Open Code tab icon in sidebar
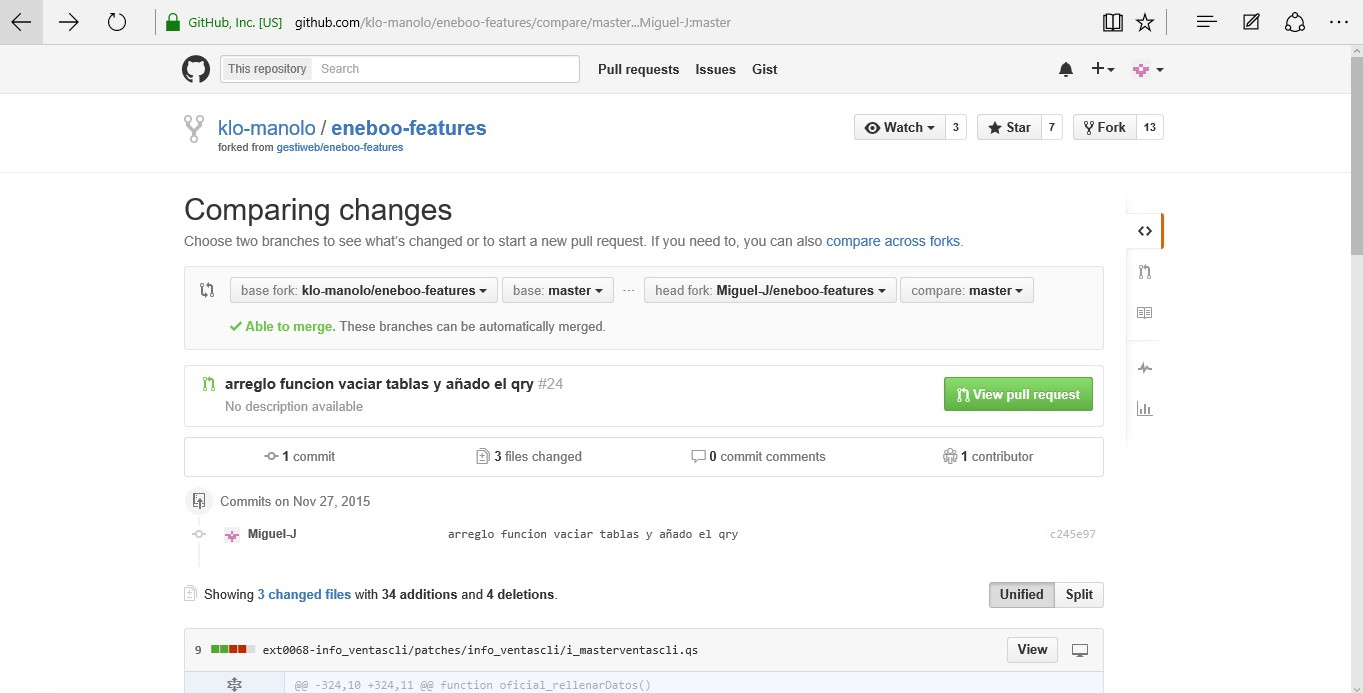 coord(1145,231)
